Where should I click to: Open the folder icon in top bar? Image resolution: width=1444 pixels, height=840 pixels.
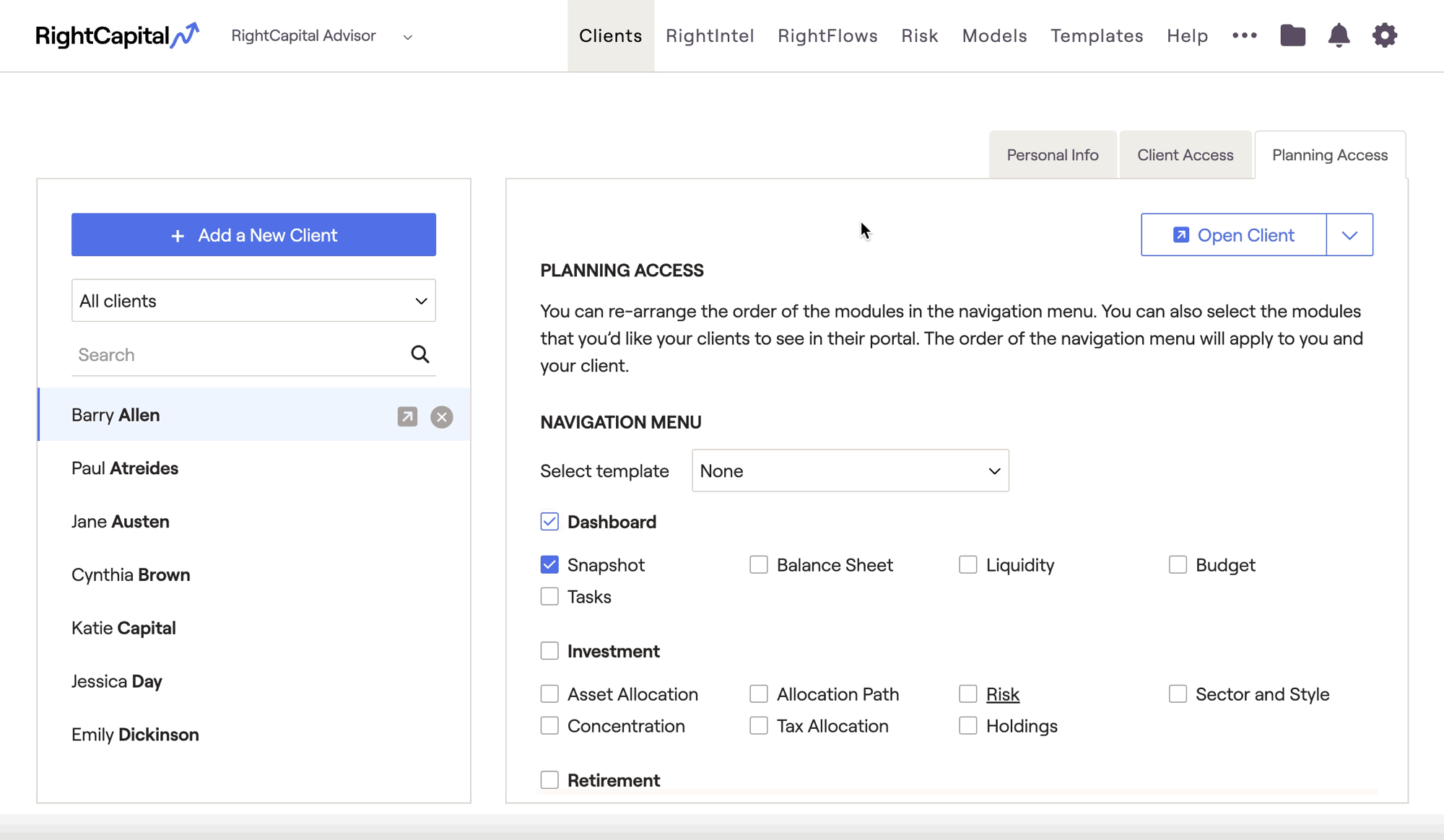1292,35
